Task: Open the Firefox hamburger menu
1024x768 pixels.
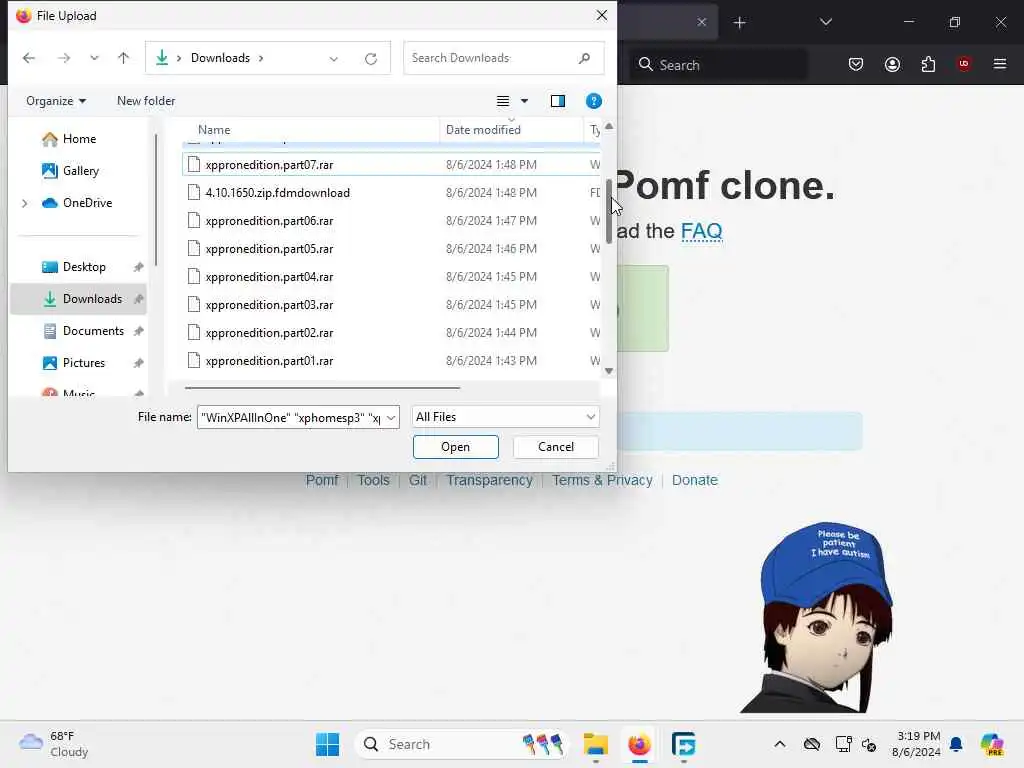Action: (x=1000, y=64)
